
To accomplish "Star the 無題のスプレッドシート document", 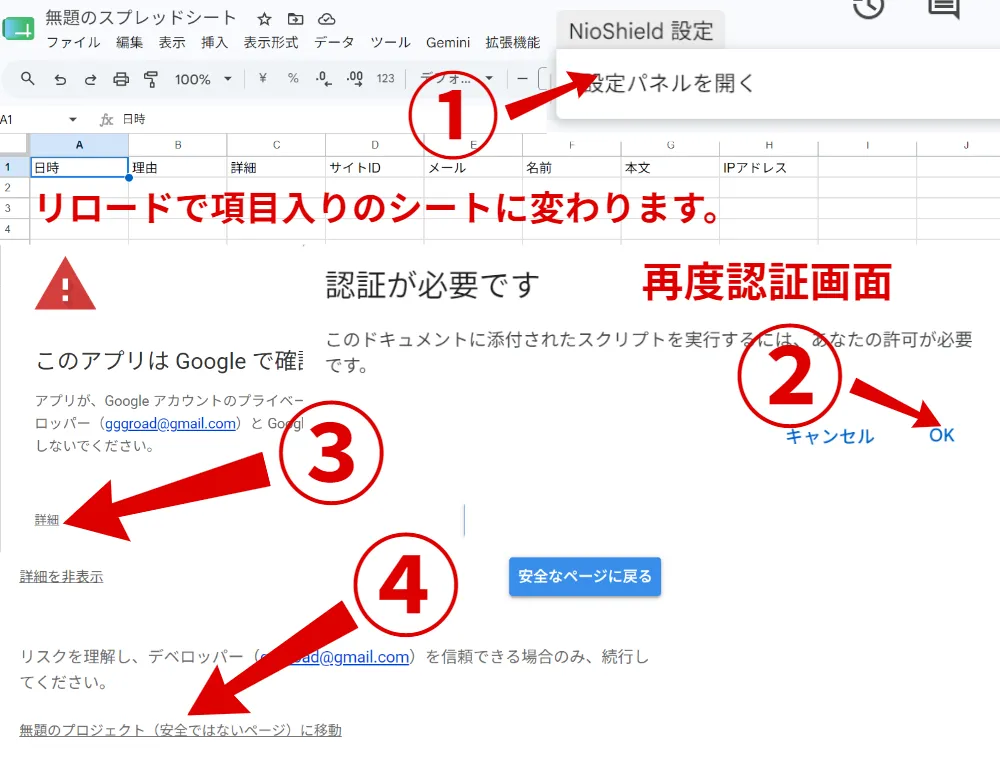I will (x=264, y=19).
